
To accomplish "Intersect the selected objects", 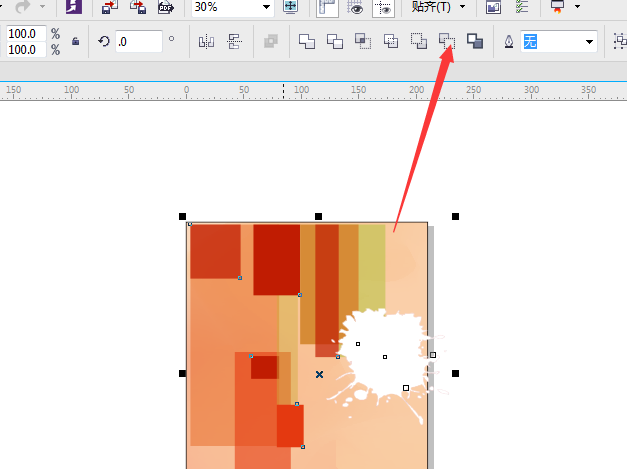I will (x=363, y=41).
